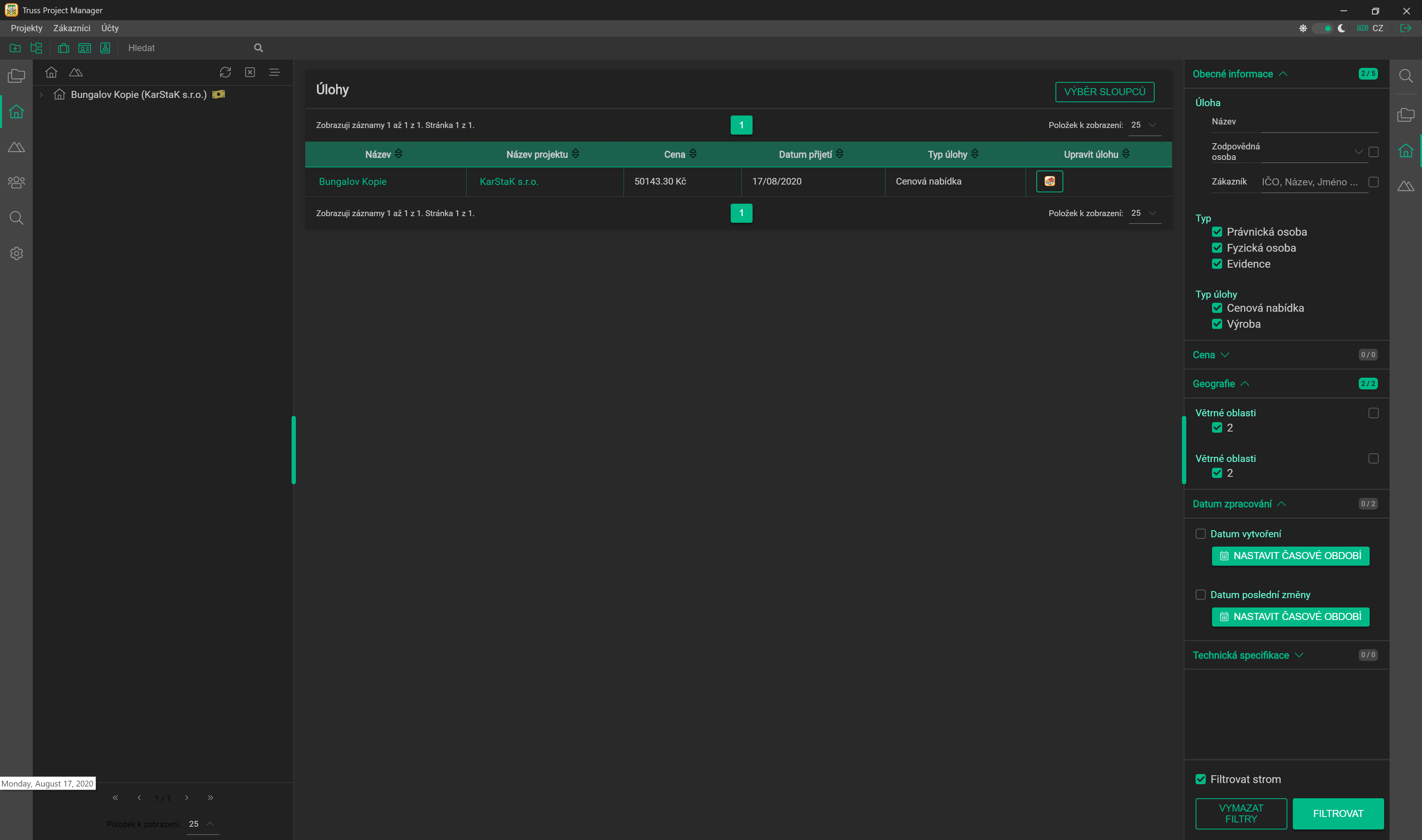Expand the Bungalov Kopie tree node
This screenshot has width=1422, height=840.
pyautogui.click(x=41, y=94)
